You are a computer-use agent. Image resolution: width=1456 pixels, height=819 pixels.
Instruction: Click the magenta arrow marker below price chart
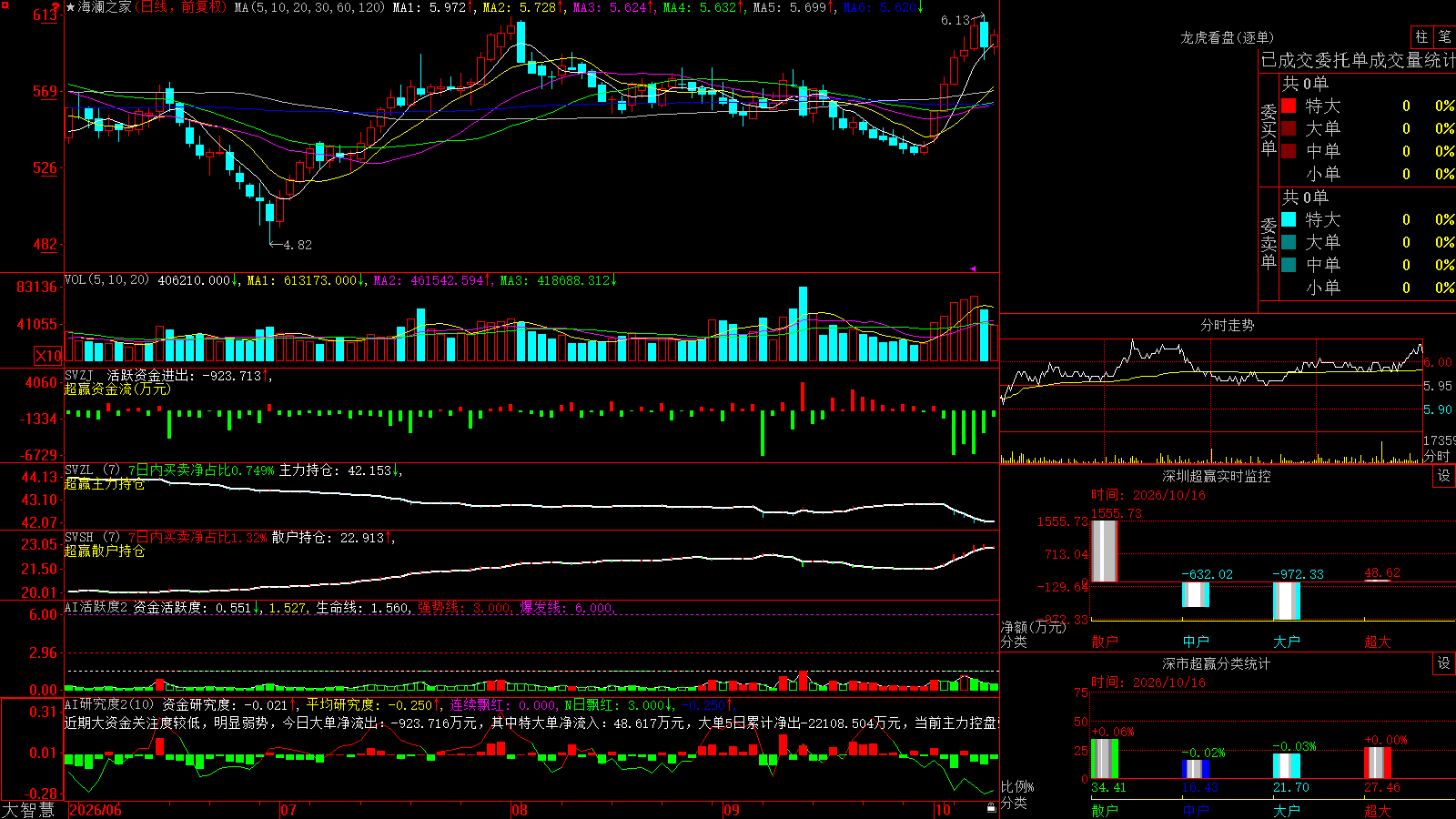[973, 268]
